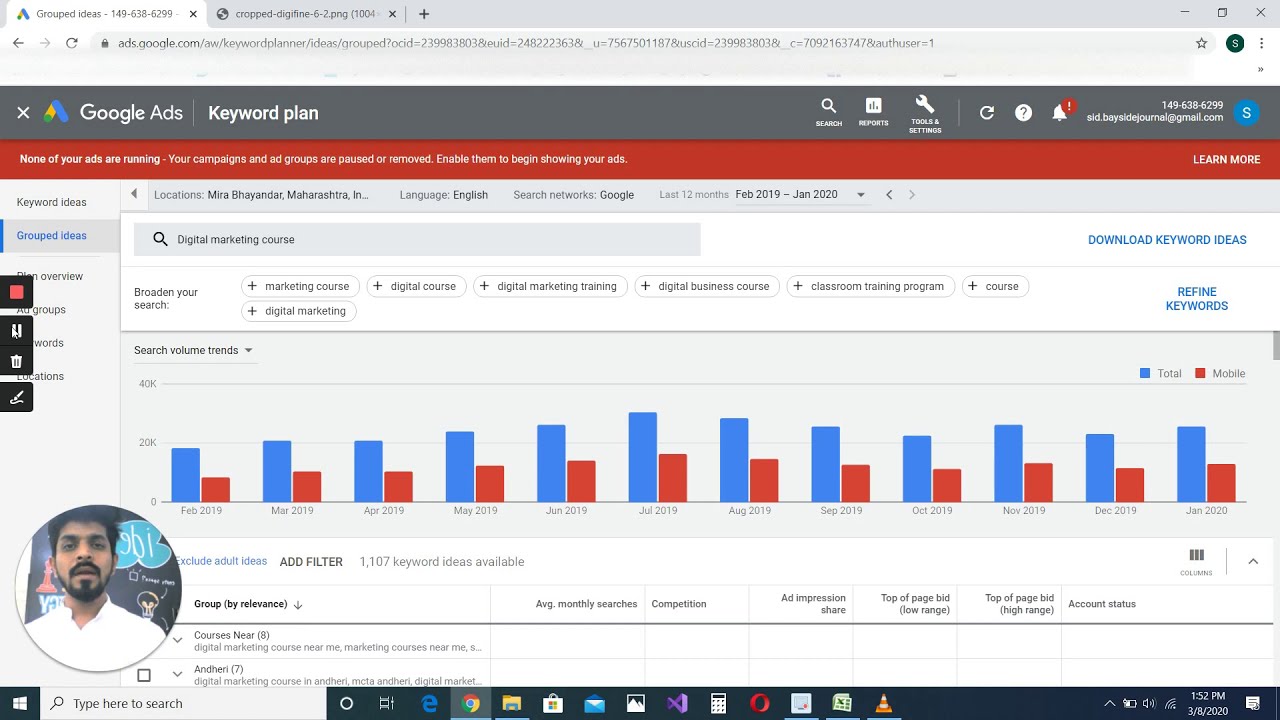Select Locations in sidebar

click(x=40, y=376)
